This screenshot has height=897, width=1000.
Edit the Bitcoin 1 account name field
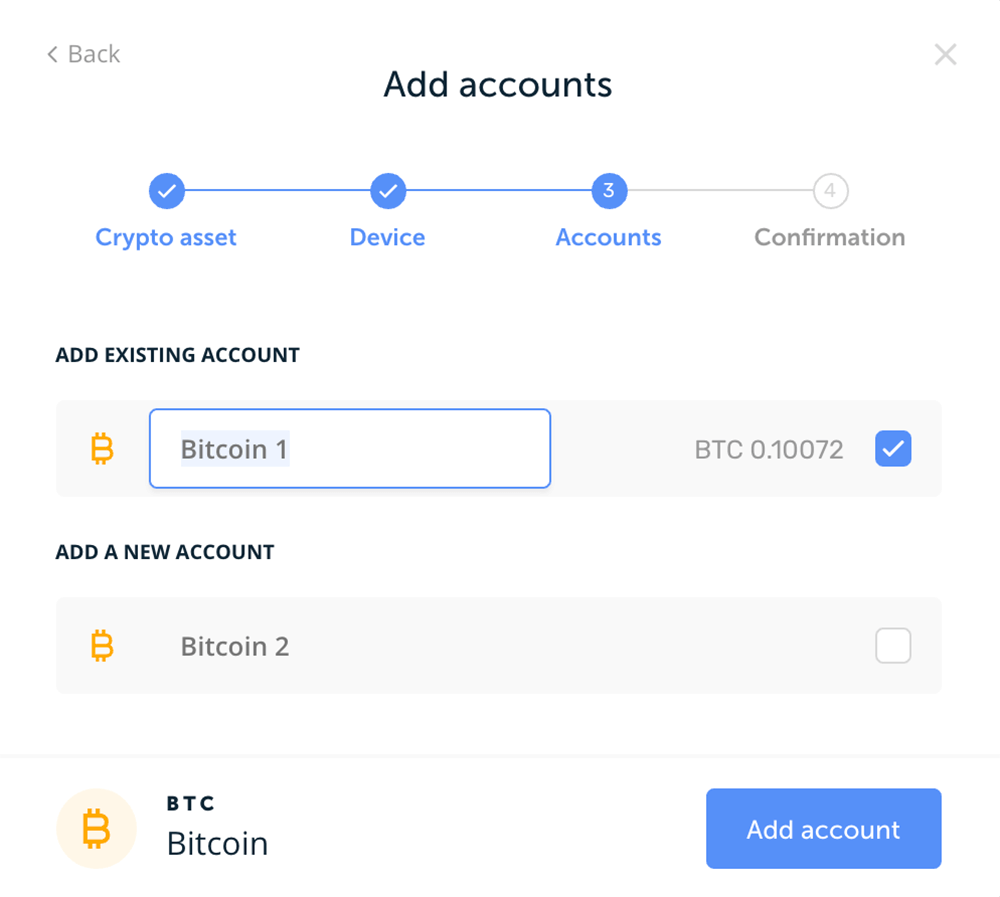(x=349, y=448)
